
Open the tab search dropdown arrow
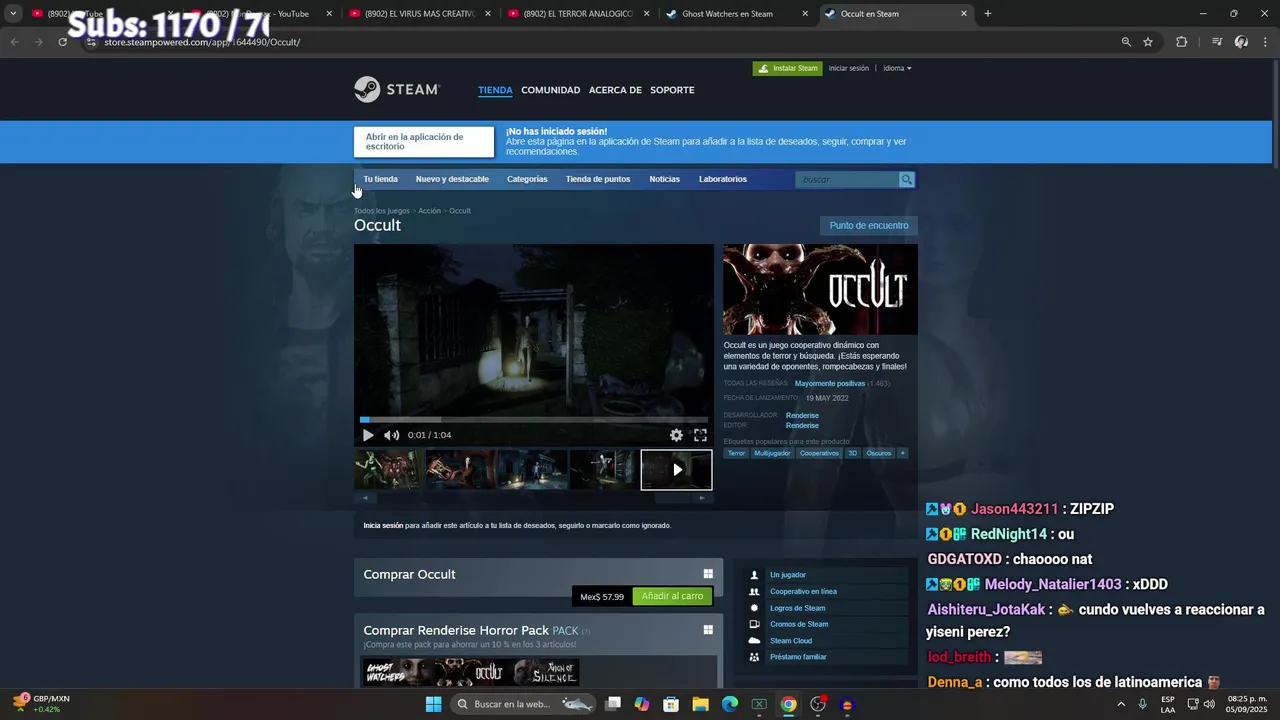pos(13,14)
